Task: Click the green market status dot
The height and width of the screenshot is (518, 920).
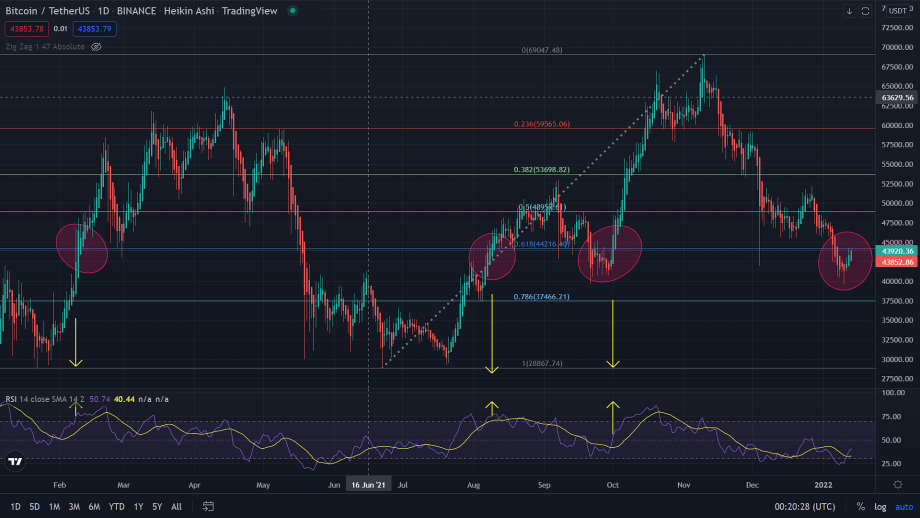Action: coord(292,11)
